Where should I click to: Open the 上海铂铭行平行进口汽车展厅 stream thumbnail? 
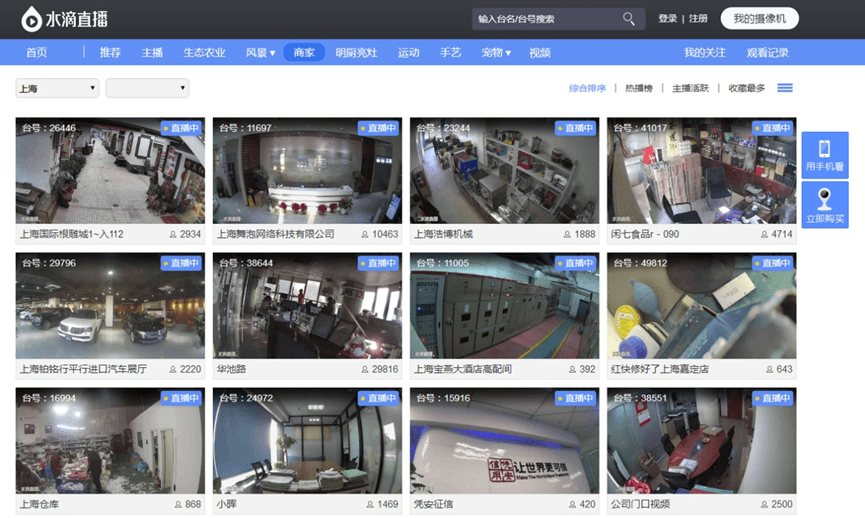click(110, 306)
